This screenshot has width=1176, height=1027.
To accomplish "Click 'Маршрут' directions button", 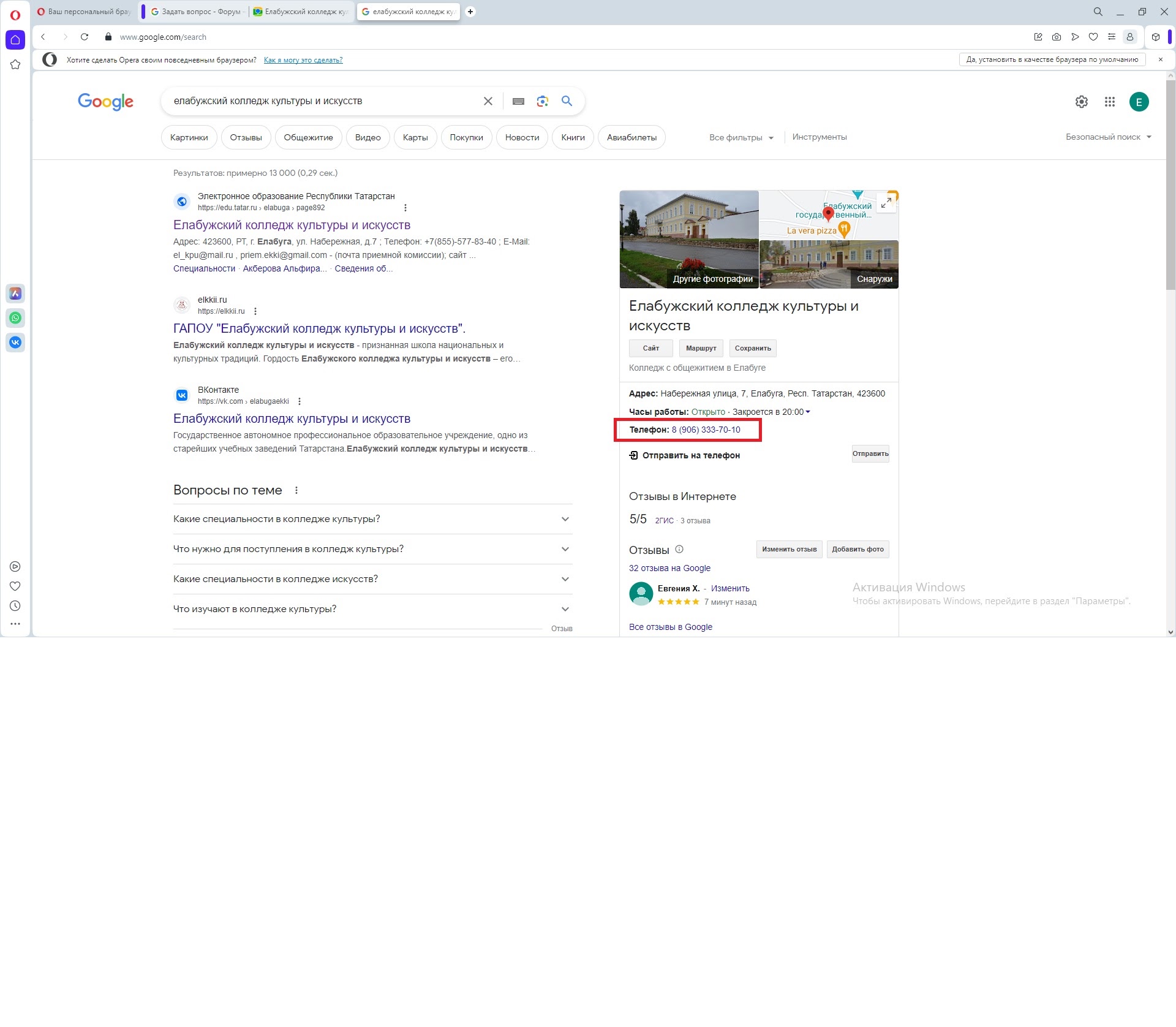I will pyautogui.click(x=701, y=348).
